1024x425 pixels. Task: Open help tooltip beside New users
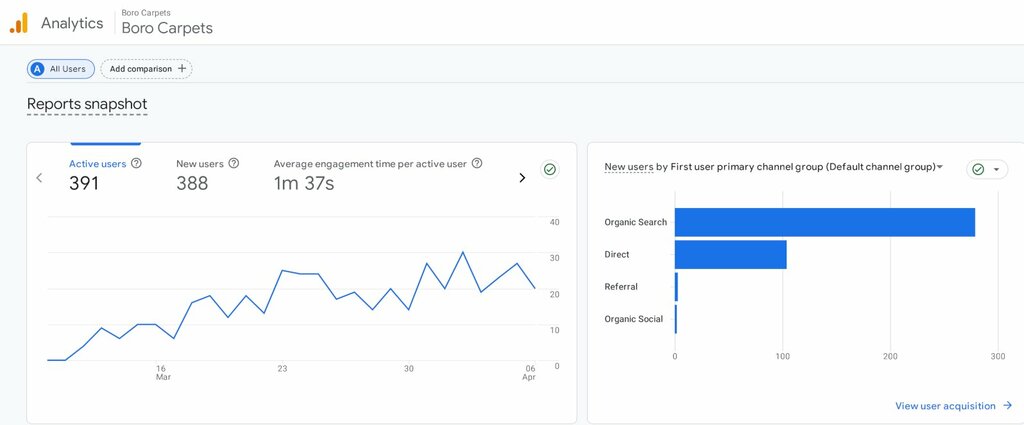pyautogui.click(x=233, y=163)
